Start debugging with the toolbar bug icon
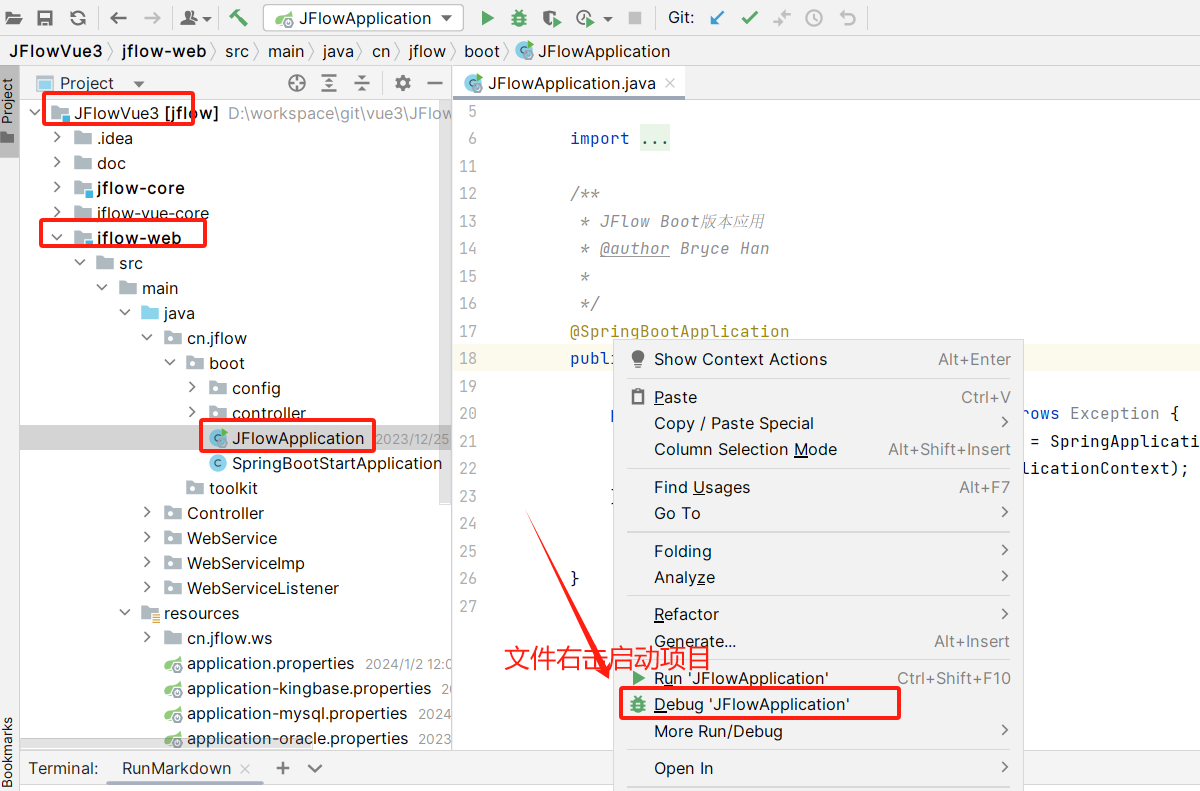This screenshot has height=791, width=1200. pos(518,18)
